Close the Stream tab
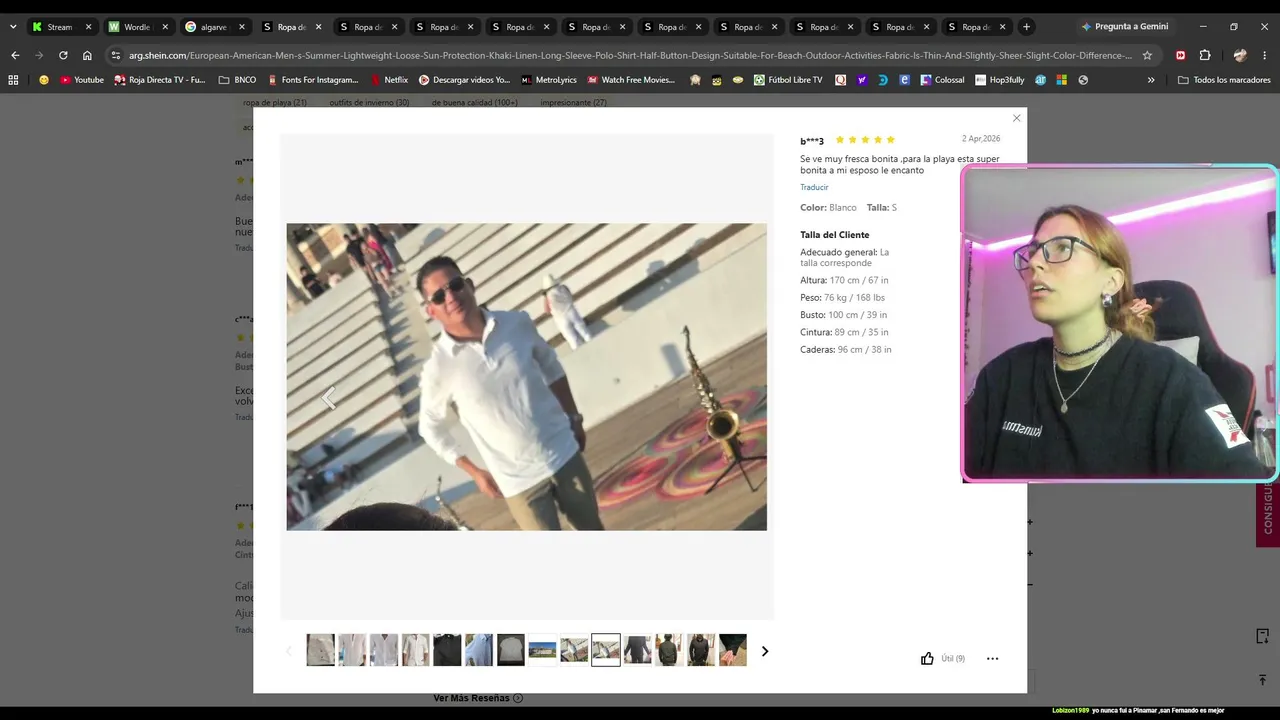The height and width of the screenshot is (720, 1280). (x=88, y=27)
